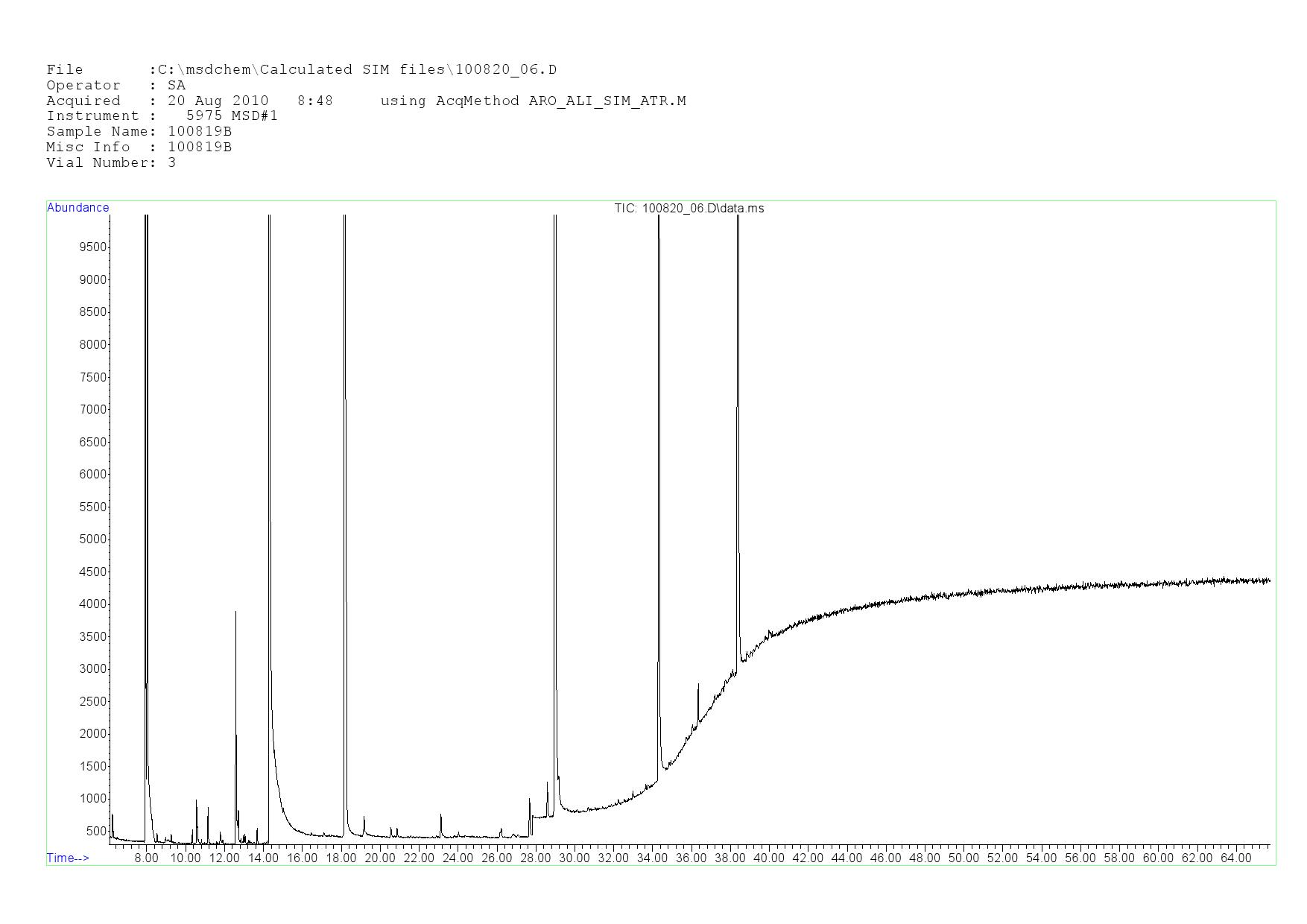Click the Operator value SA
Viewport: 1307px width, 924px height.
[177, 86]
